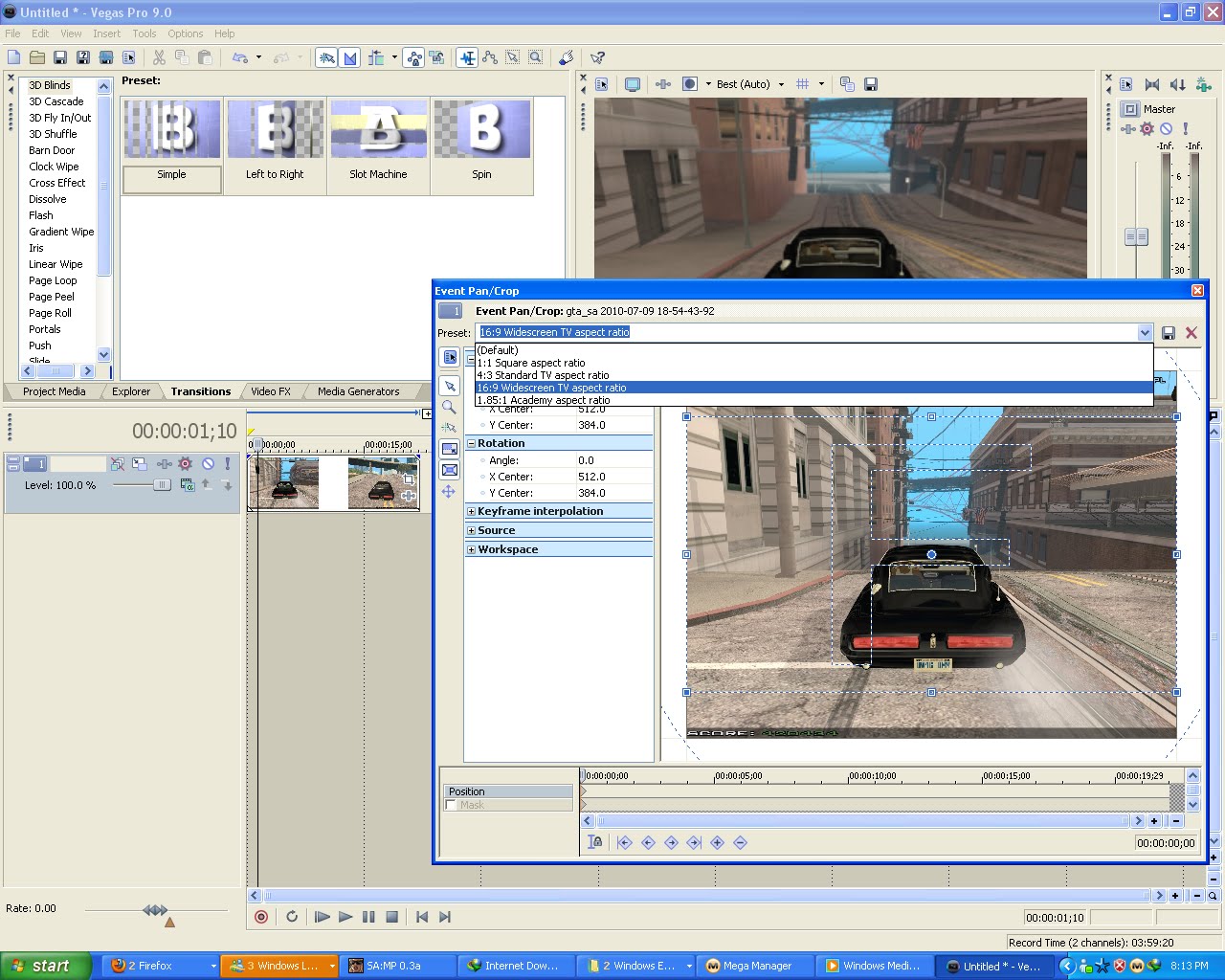Screen dimensions: 1225x980
Task: Select 3D Cascade transition in list
Action: pyautogui.click(x=56, y=101)
